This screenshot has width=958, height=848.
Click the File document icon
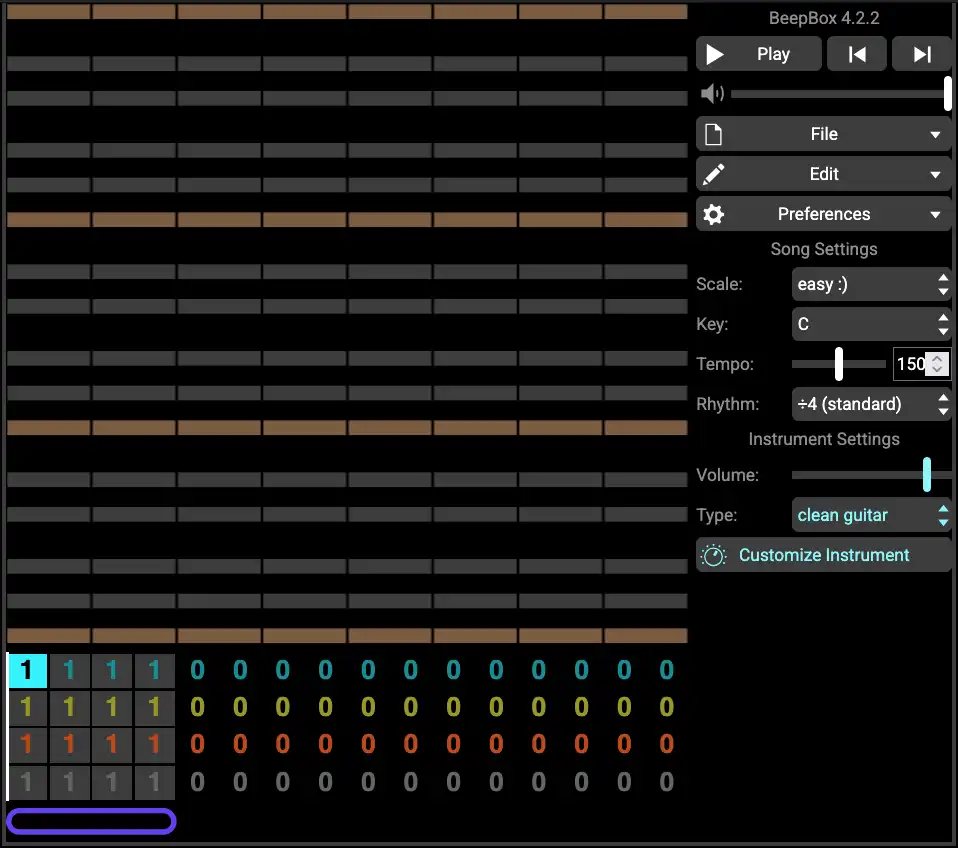pos(713,134)
